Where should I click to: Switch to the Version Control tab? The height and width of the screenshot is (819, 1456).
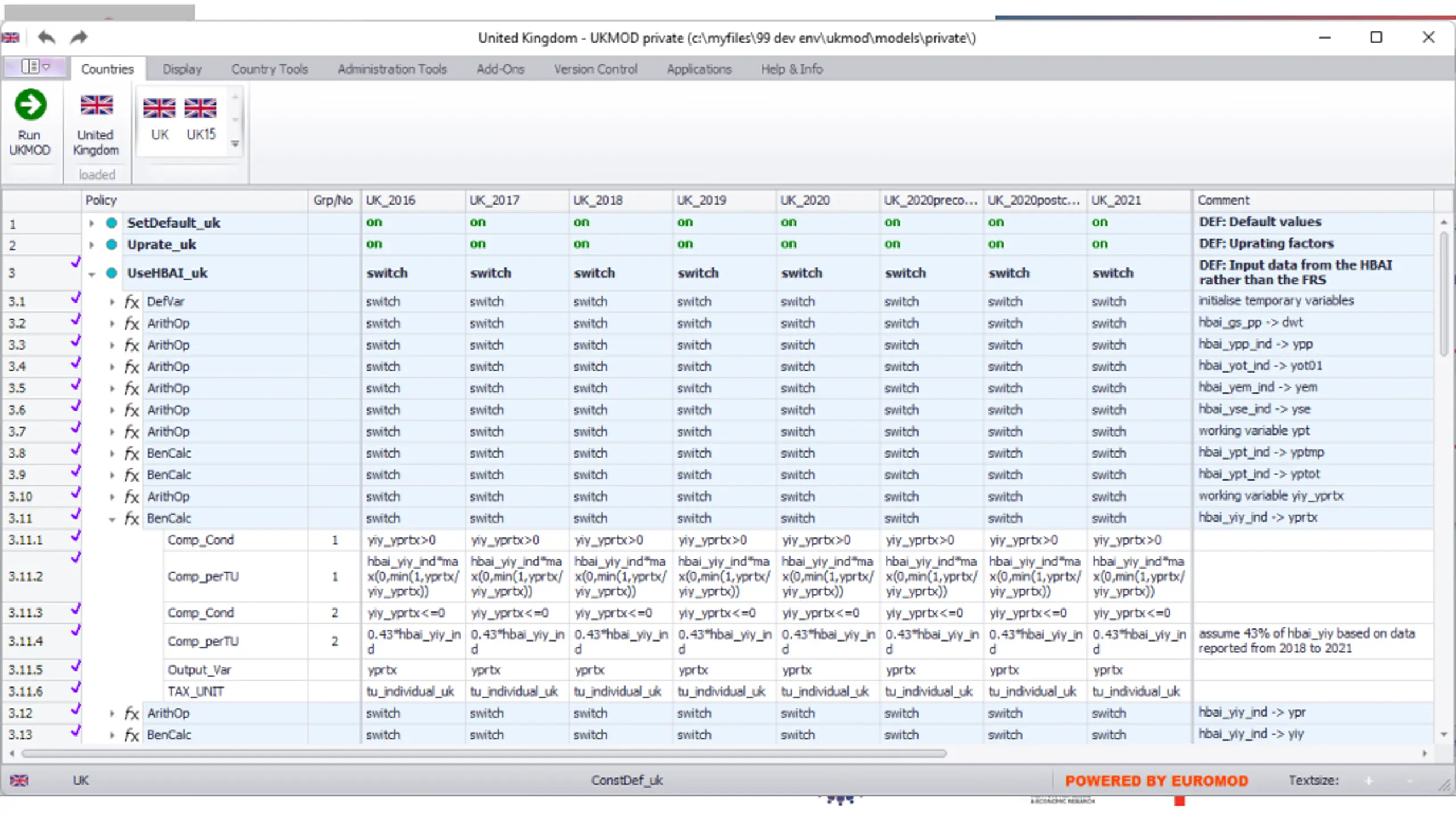pos(595,69)
